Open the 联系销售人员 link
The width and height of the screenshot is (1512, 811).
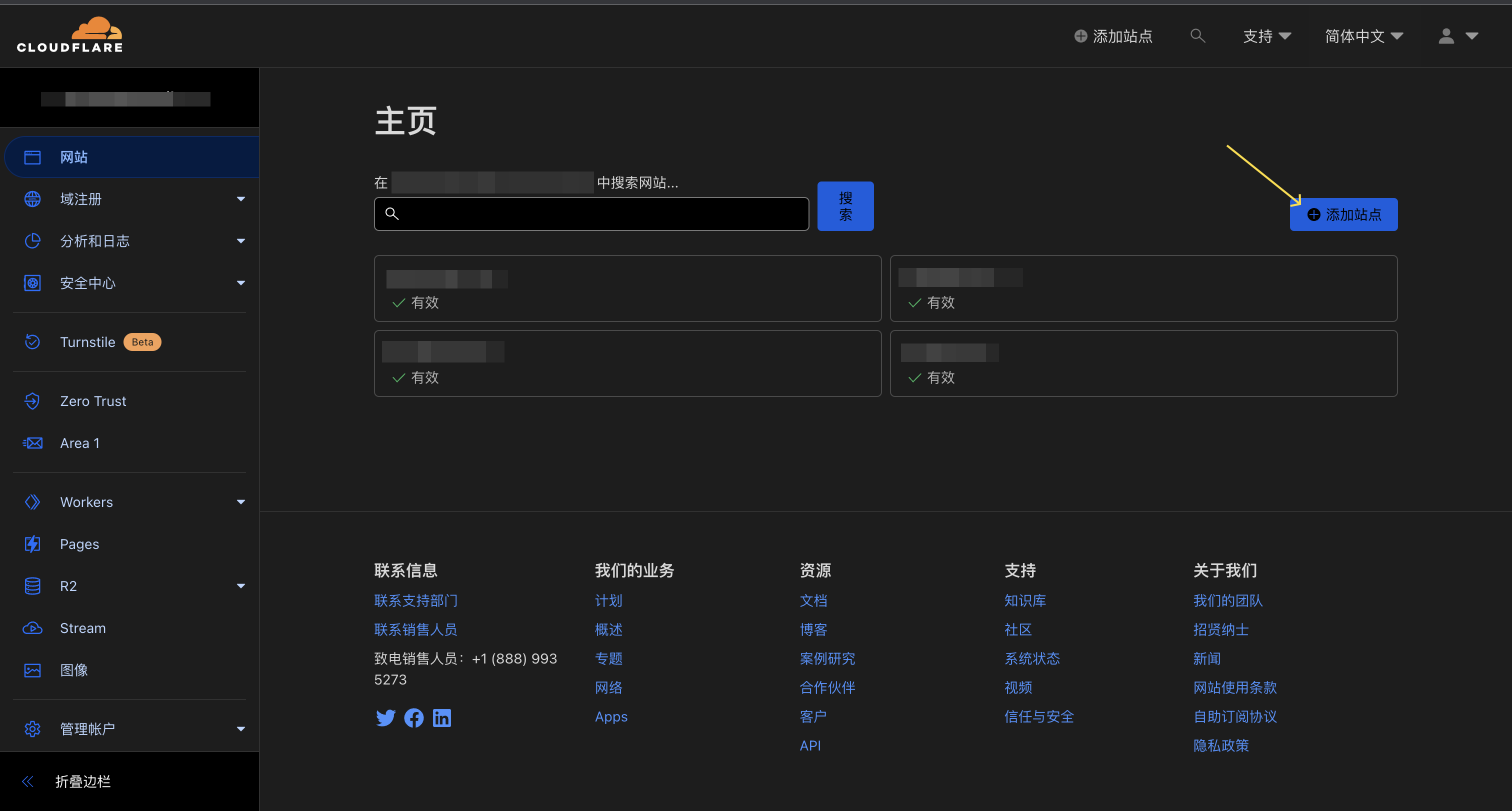point(416,630)
